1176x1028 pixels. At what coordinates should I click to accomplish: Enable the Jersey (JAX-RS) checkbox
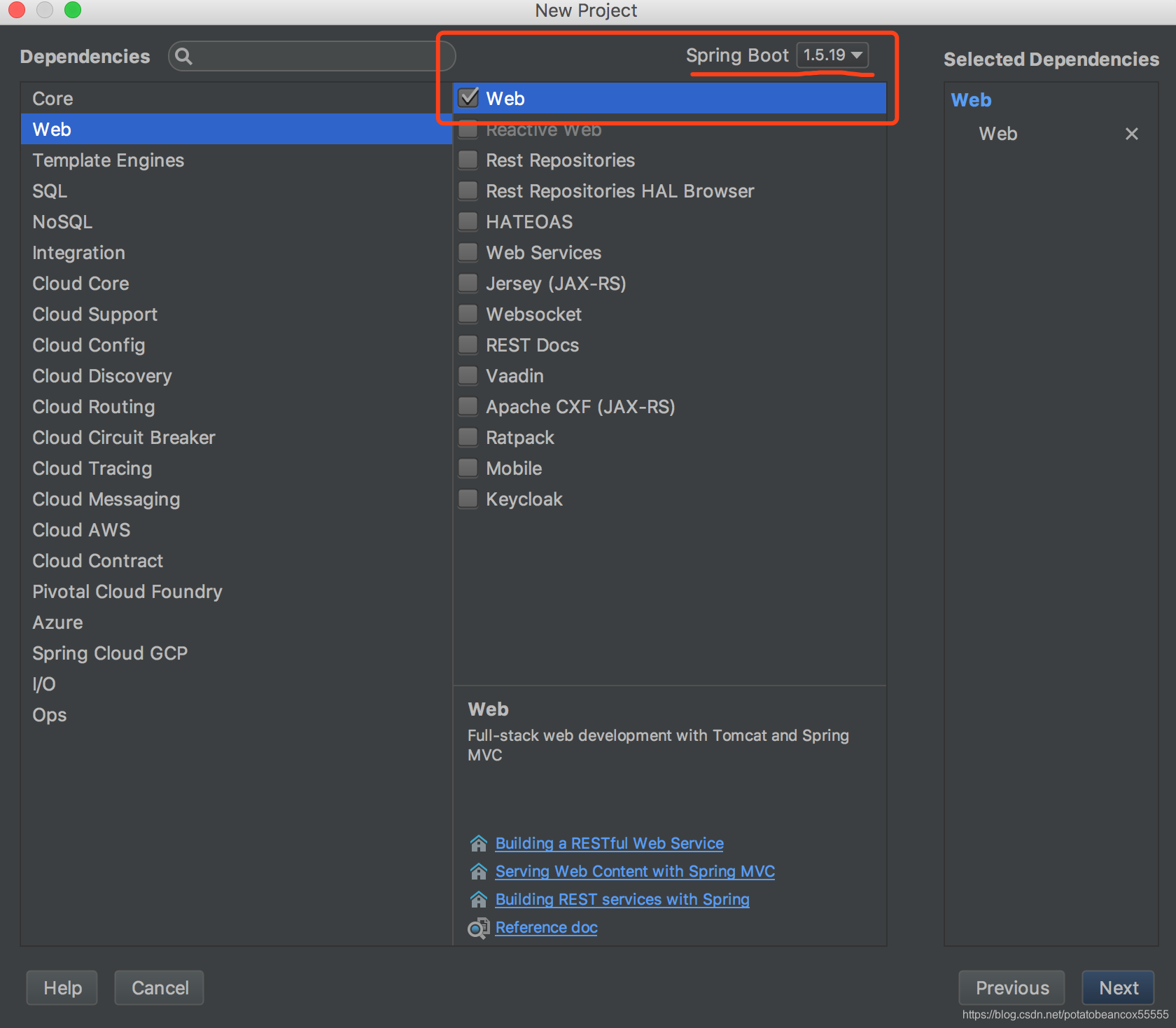[x=468, y=283]
